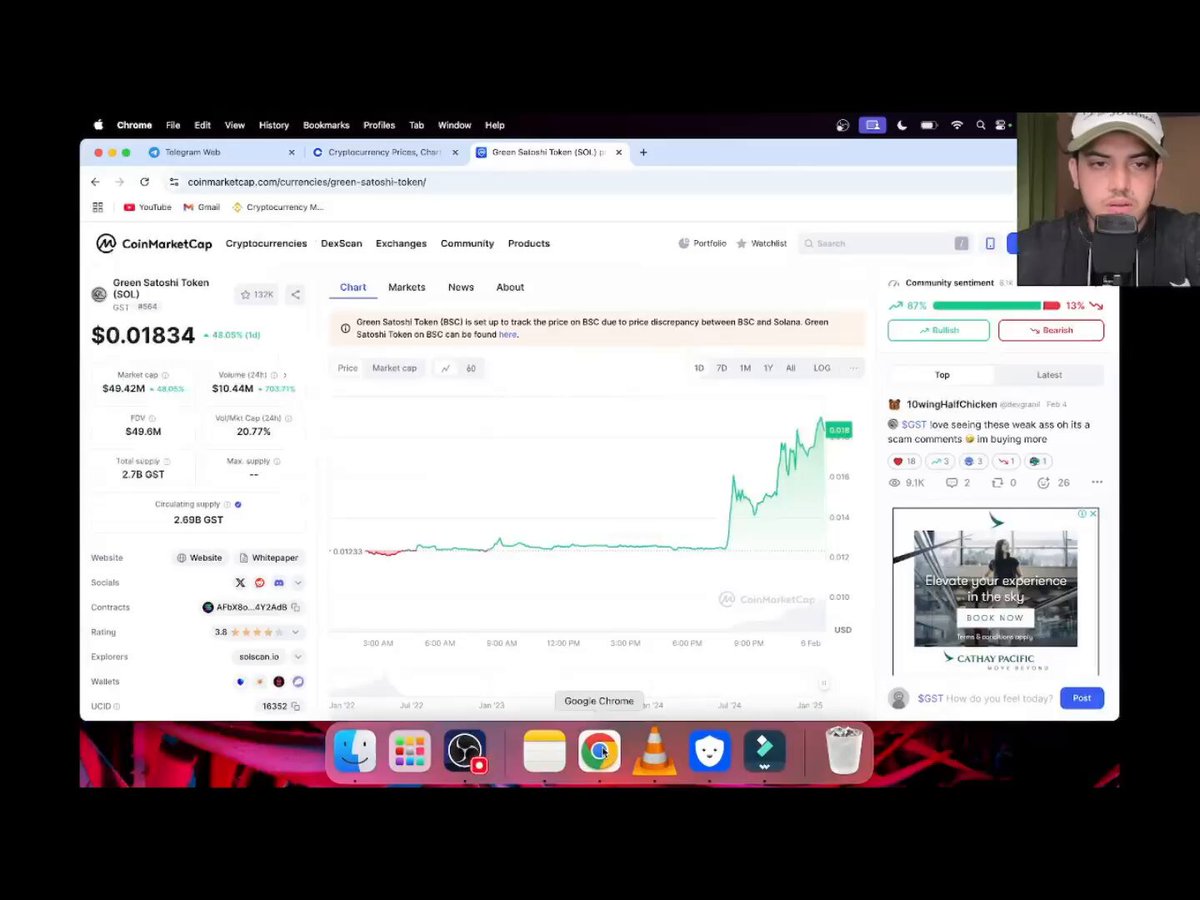Image resolution: width=1200 pixels, height=900 pixels.
Task: Switch to Latest community posts tab
Action: tap(1049, 375)
